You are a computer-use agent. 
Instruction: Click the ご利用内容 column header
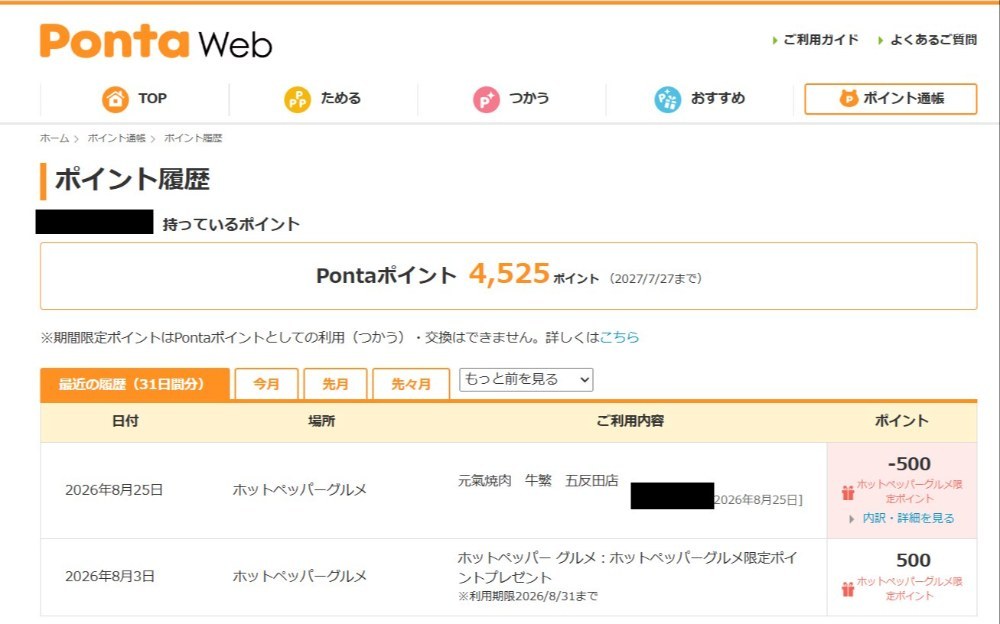pos(630,421)
